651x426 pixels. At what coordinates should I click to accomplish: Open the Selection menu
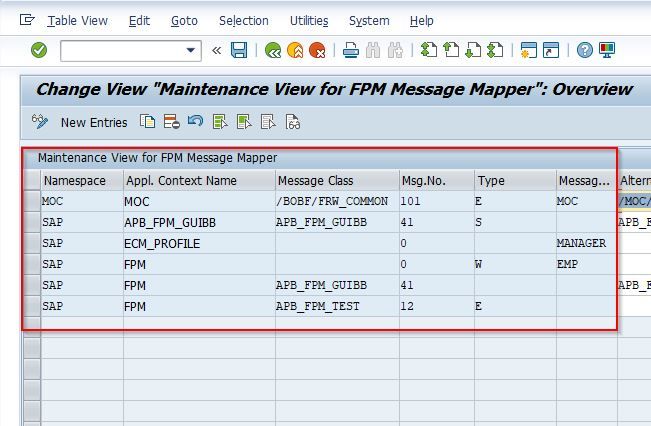pyautogui.click(x=244, y=21)
